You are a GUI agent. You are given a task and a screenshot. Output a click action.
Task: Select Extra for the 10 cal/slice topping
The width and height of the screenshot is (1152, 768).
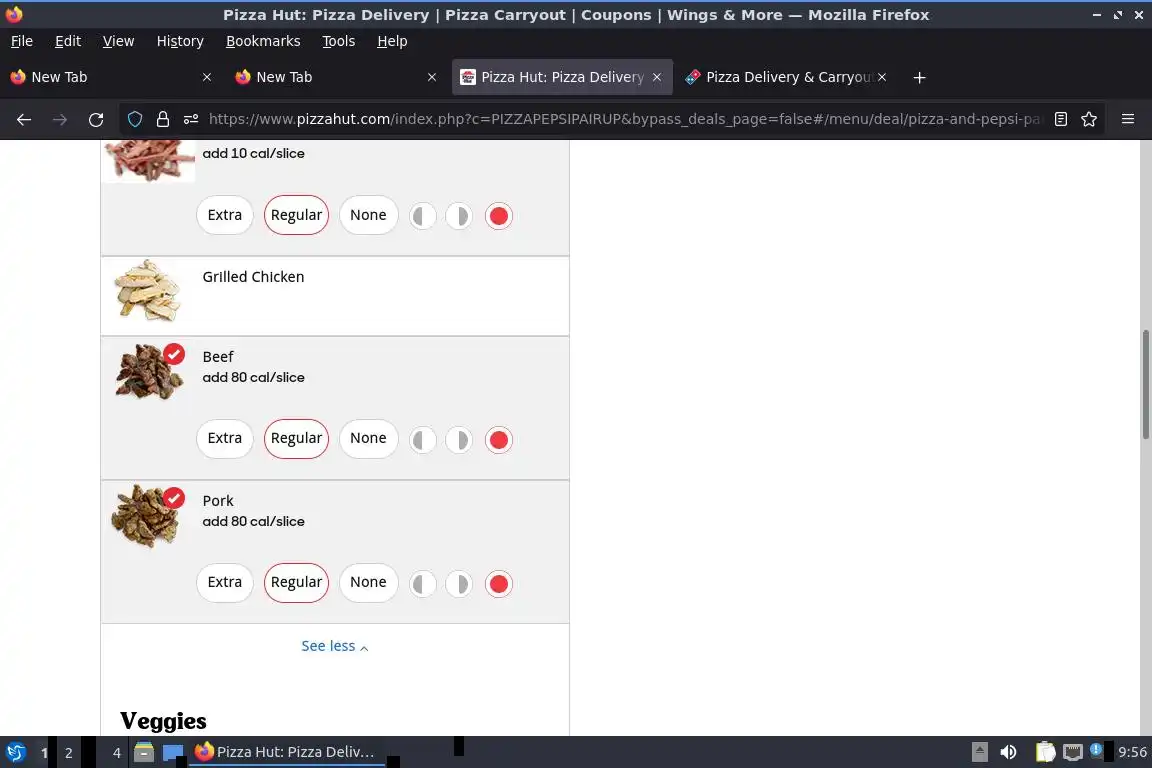224,215
